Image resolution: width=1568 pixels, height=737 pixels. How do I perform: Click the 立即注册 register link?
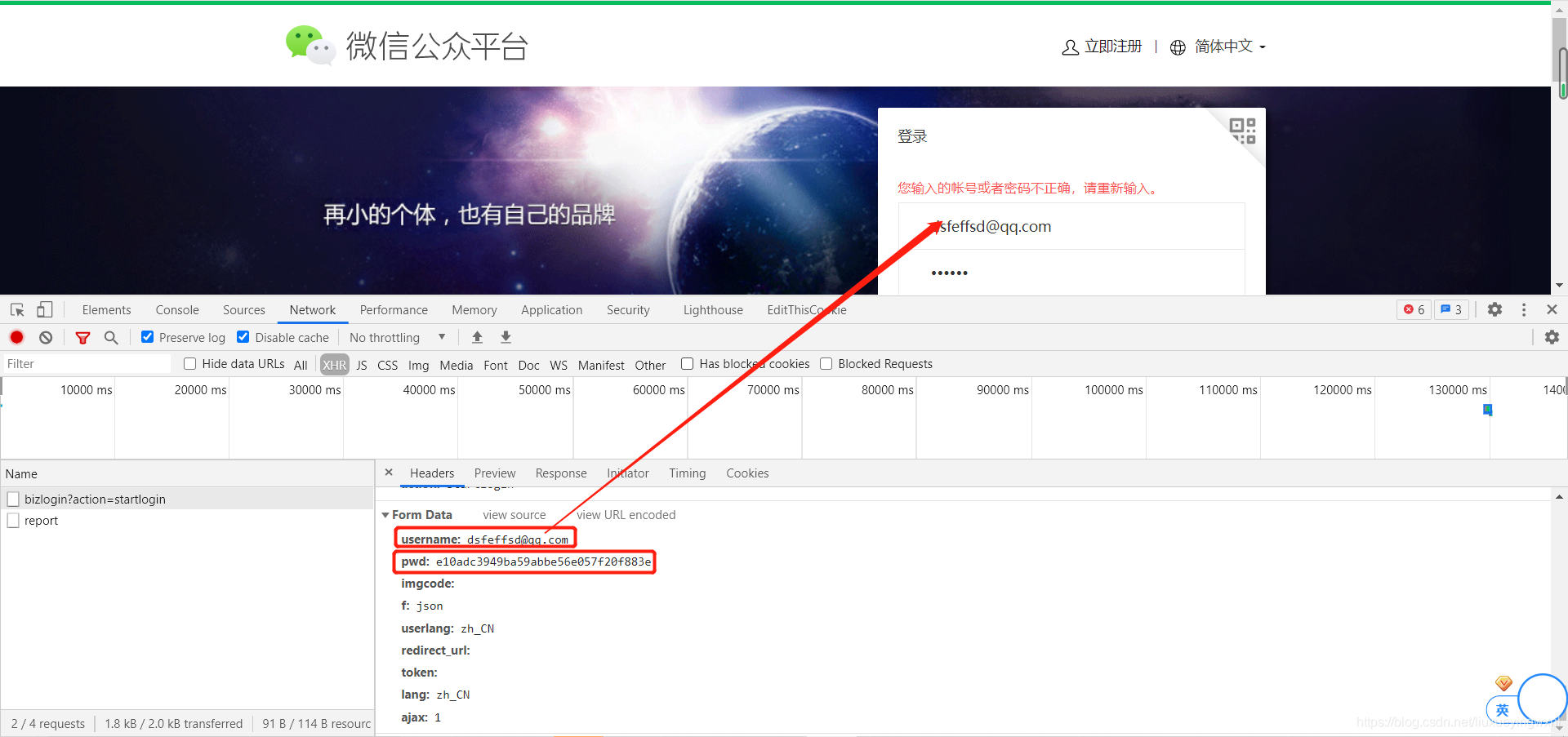pyautogui.click(x=1113, y=47)
